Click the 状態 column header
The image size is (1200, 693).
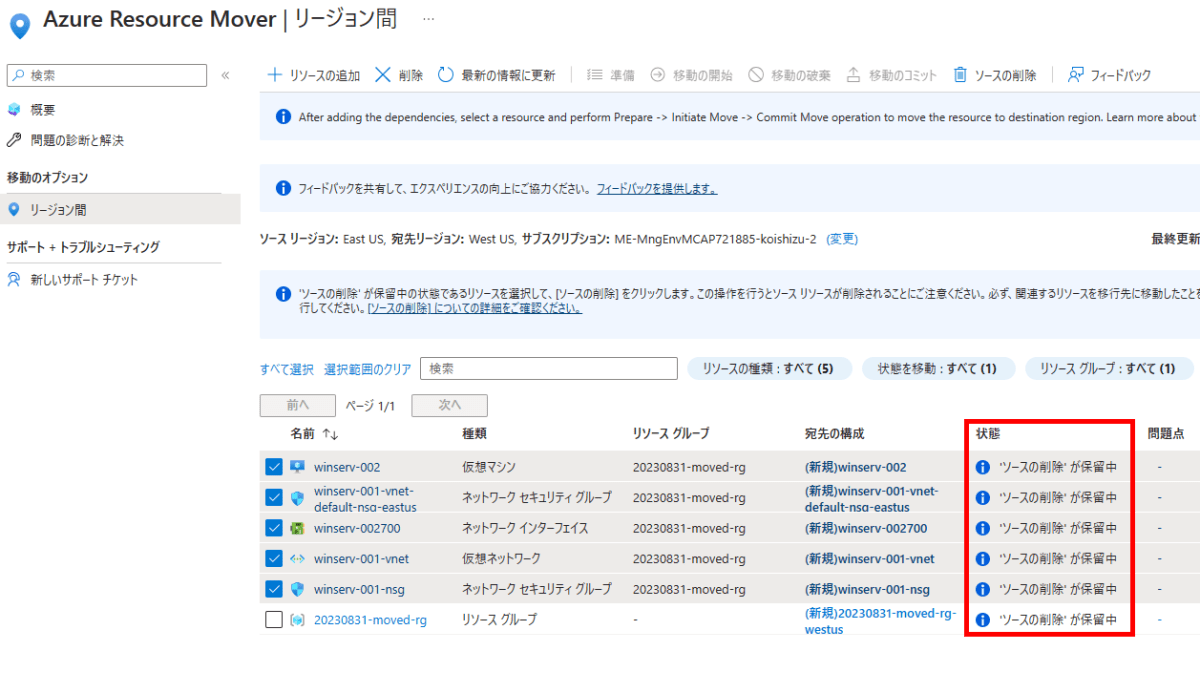(988, 434)
